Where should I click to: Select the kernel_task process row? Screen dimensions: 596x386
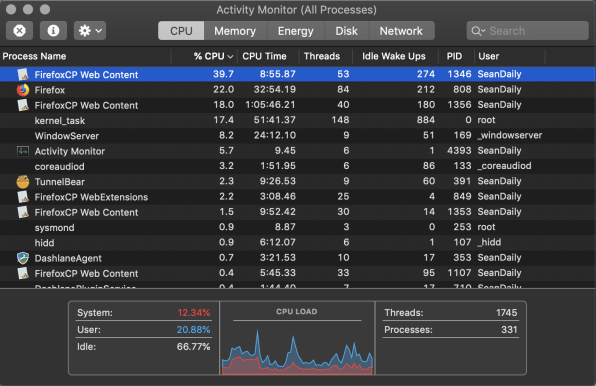(x=298, y=120)
